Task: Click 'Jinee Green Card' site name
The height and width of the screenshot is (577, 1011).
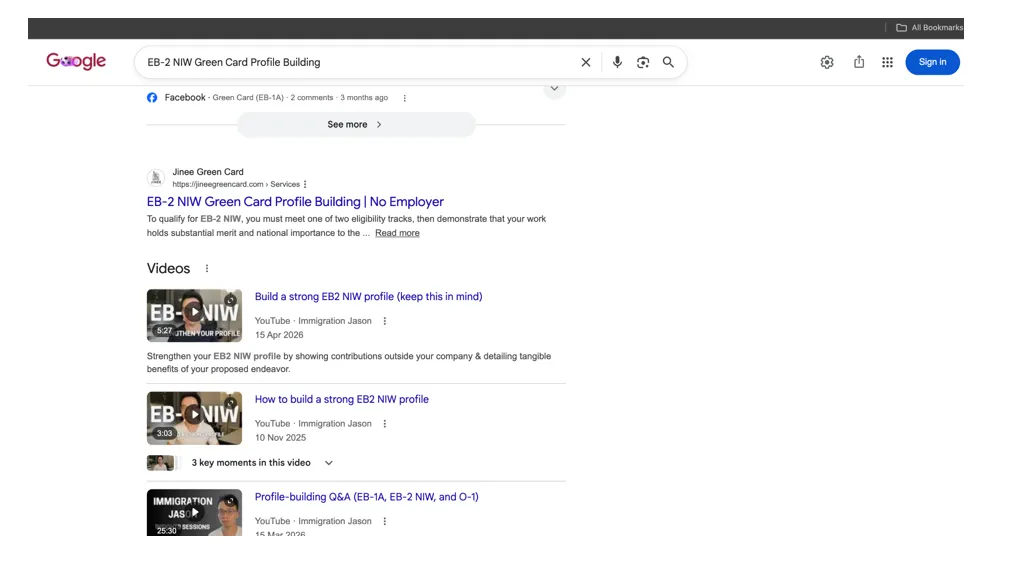Action: coord(208,172)
